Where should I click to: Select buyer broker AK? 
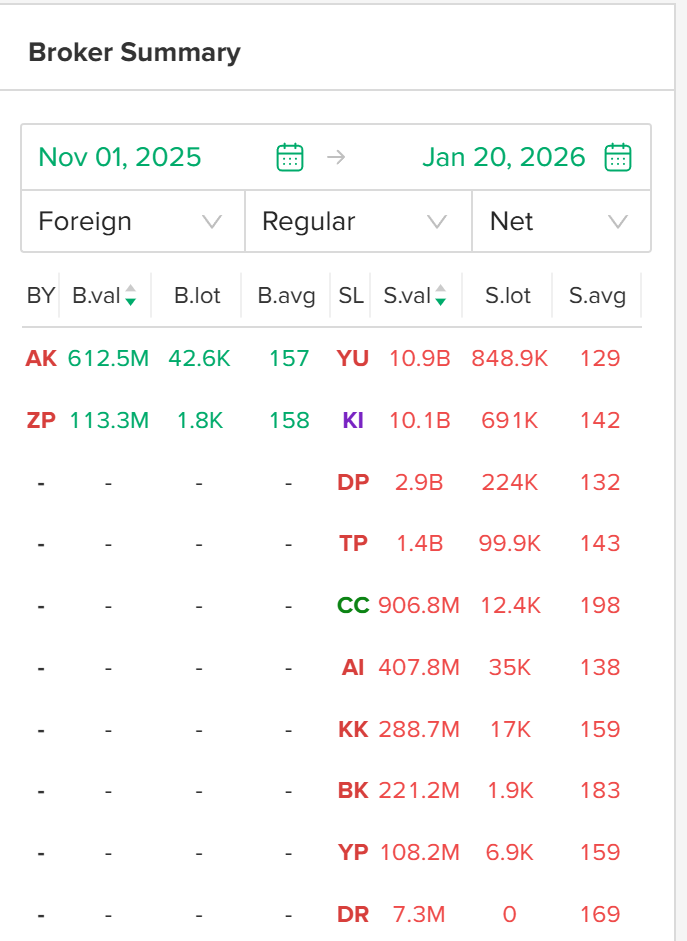[41, 358]
